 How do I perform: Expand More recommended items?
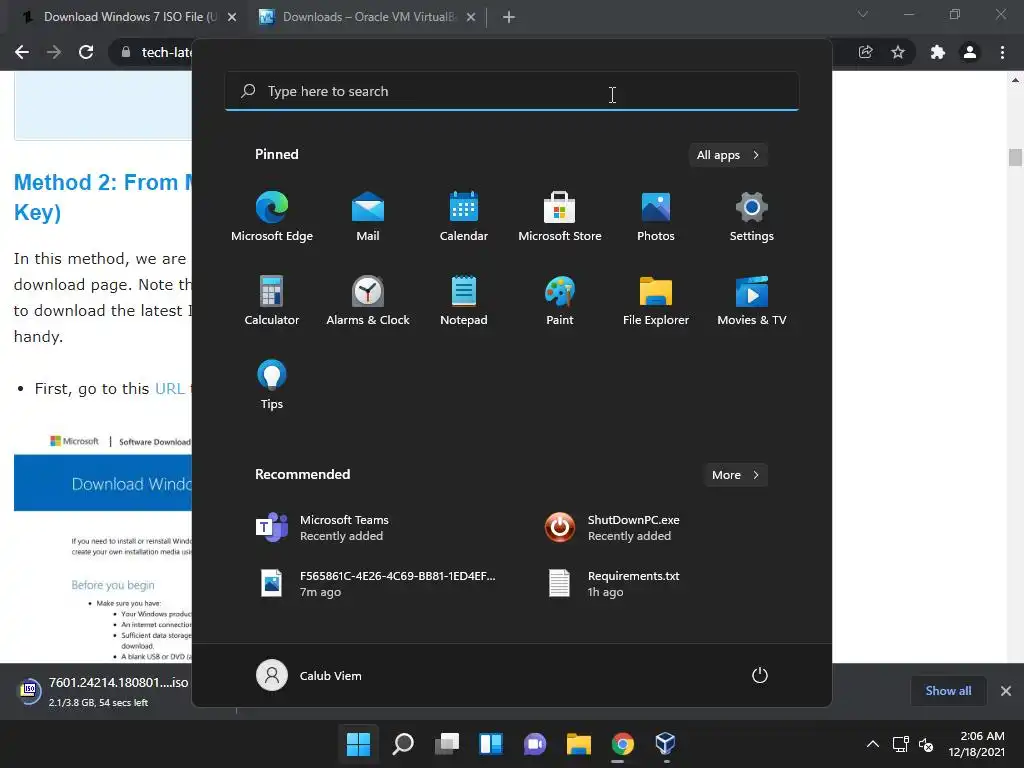click(735, 475)
